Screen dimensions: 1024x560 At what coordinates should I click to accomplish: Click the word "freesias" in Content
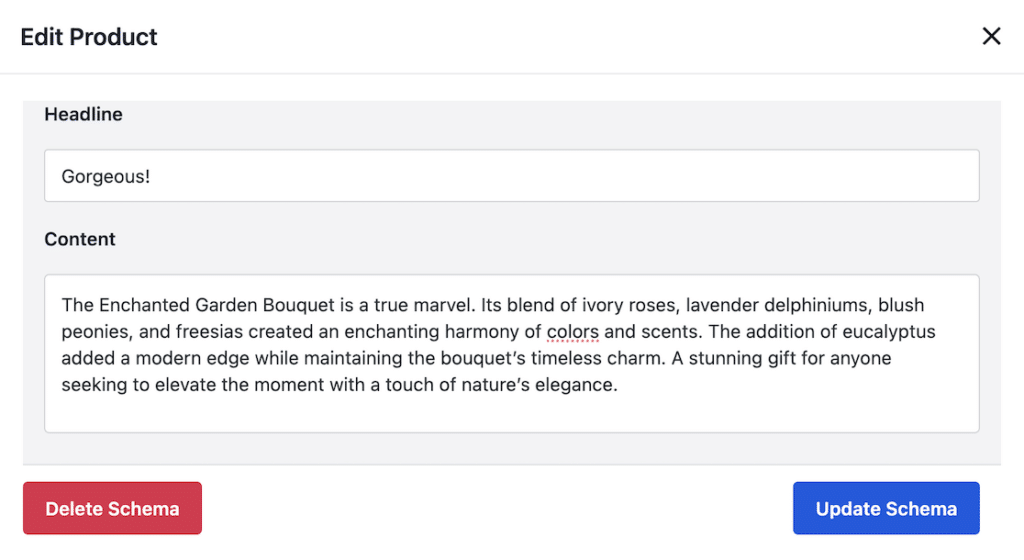[x=208, y=332]
